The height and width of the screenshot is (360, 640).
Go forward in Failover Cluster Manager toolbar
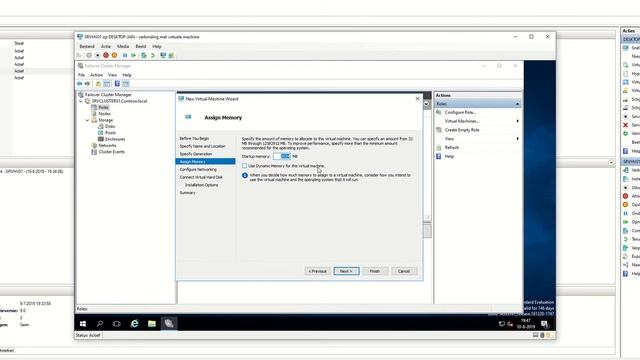(x=87, y=84)
